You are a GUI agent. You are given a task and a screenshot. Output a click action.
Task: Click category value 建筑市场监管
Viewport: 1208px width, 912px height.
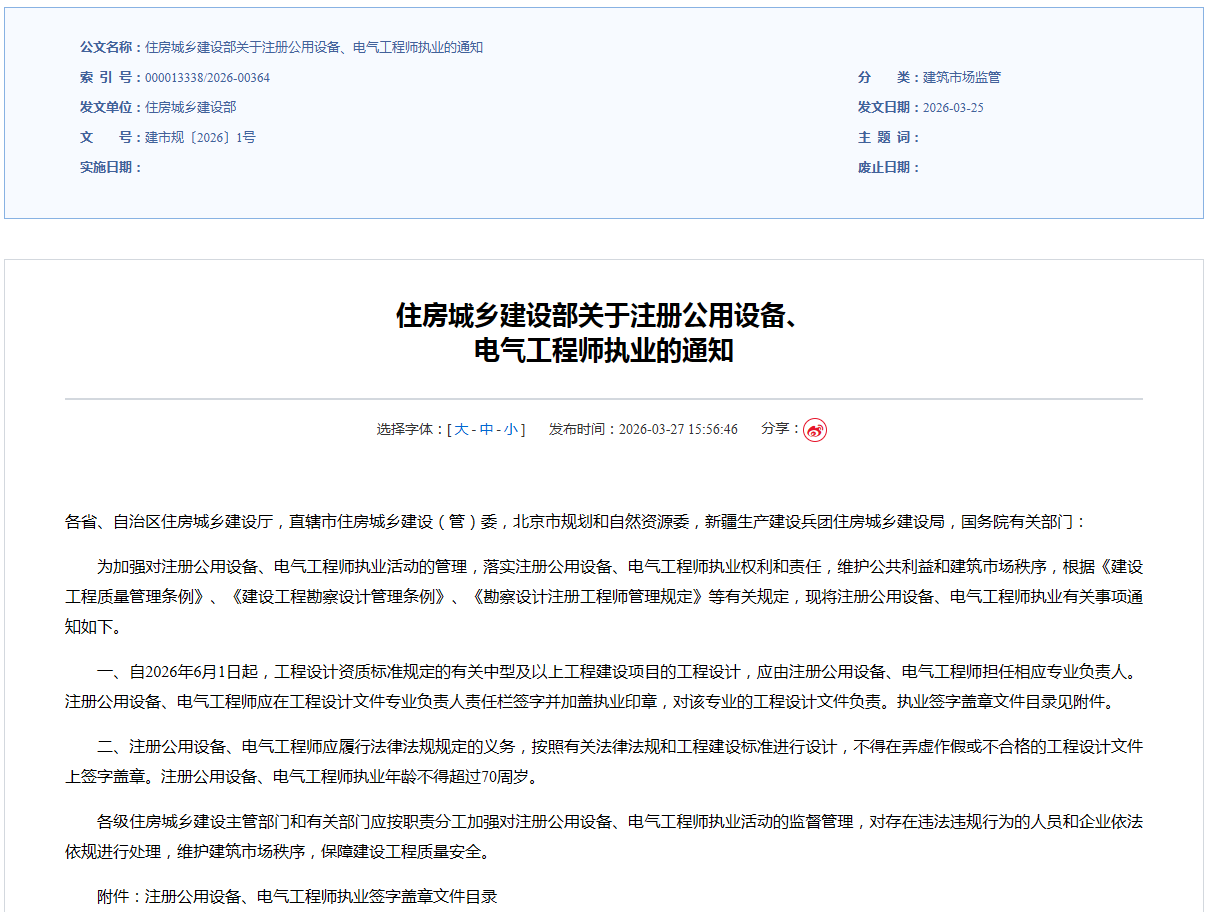pos(961,78)
